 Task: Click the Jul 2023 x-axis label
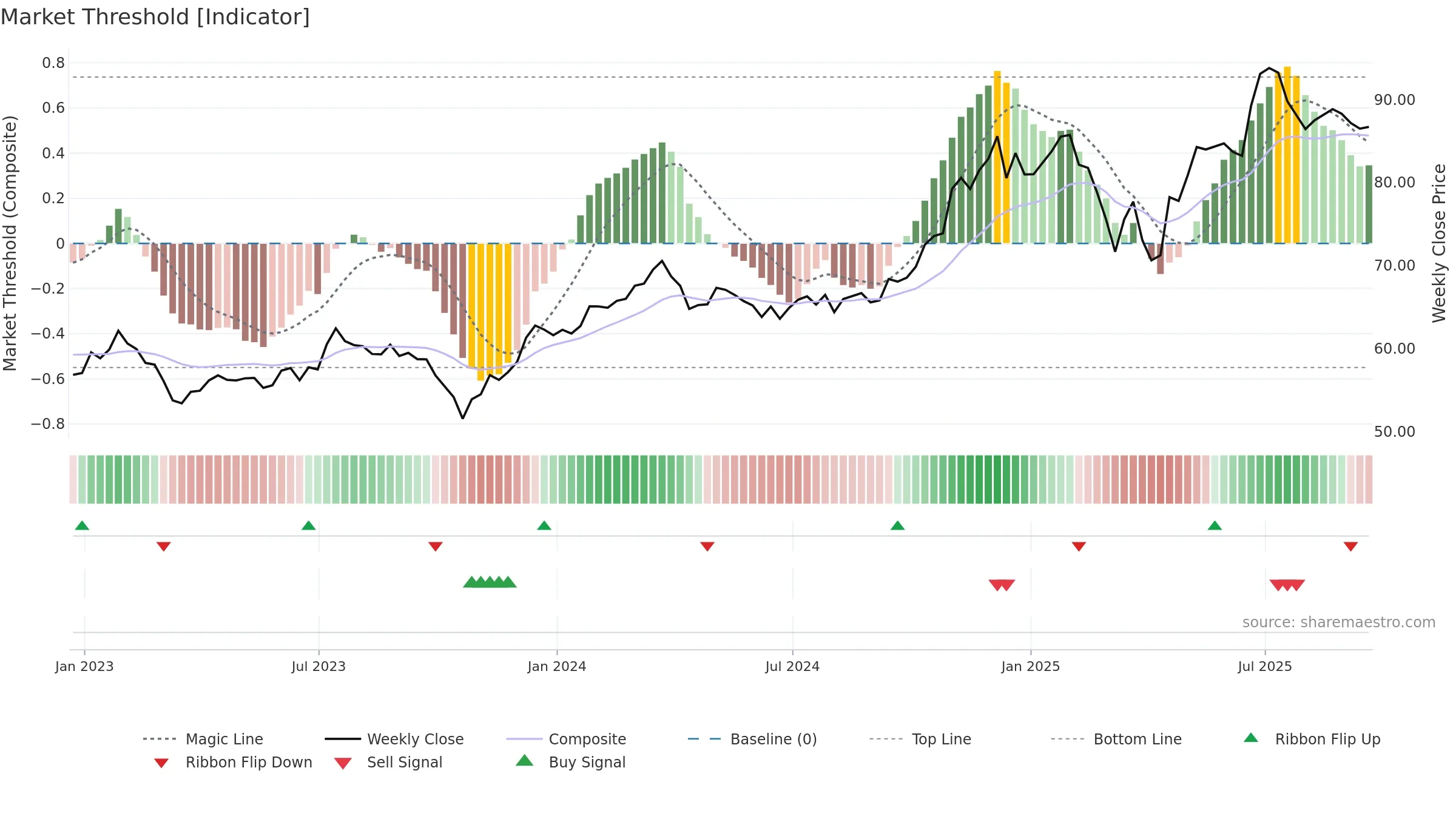pyautogui.click(x=318, y=666)
